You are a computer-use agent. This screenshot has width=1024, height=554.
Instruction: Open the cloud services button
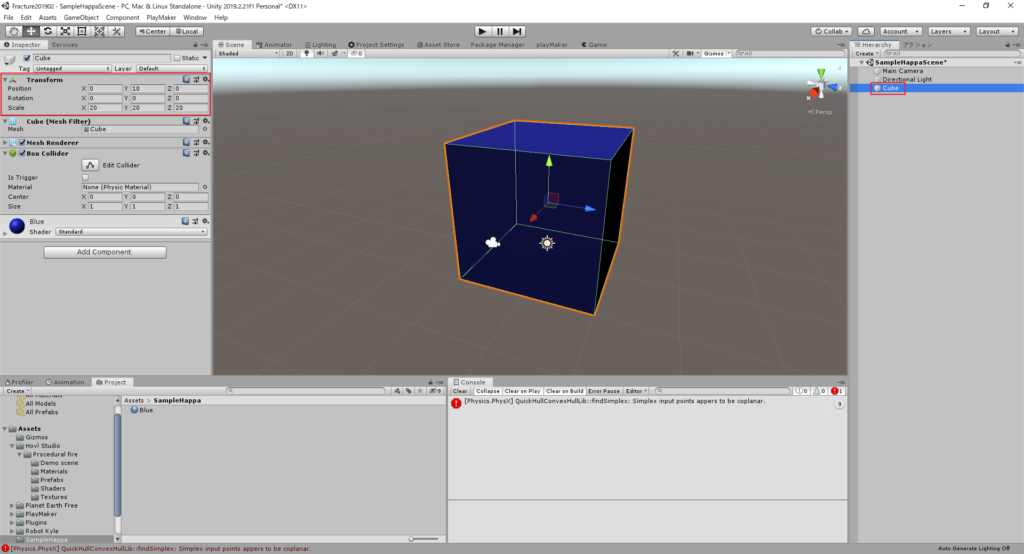tap(866, 31)
